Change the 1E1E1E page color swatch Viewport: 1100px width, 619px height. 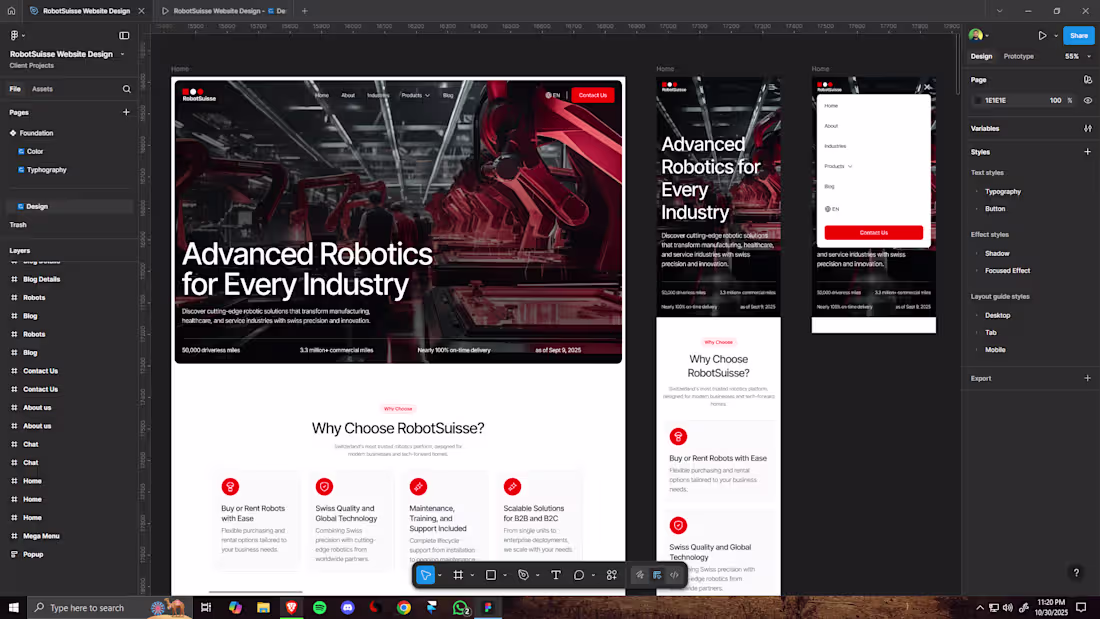point(978,100)
